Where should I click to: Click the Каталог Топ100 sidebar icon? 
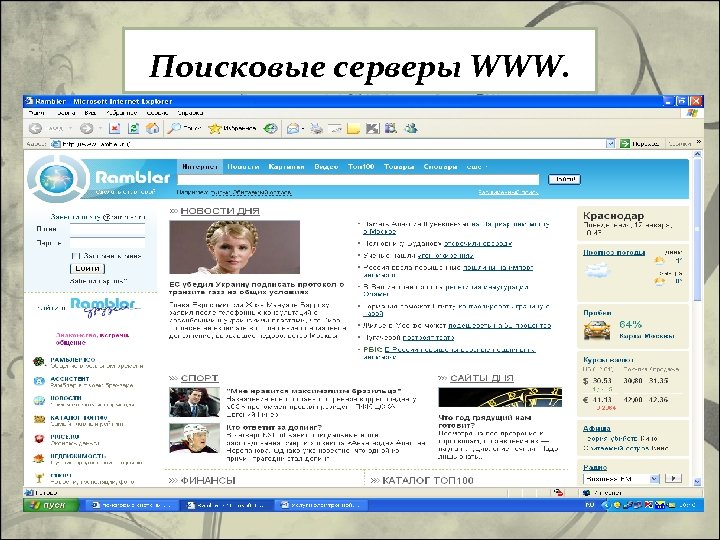click(39, 419)
